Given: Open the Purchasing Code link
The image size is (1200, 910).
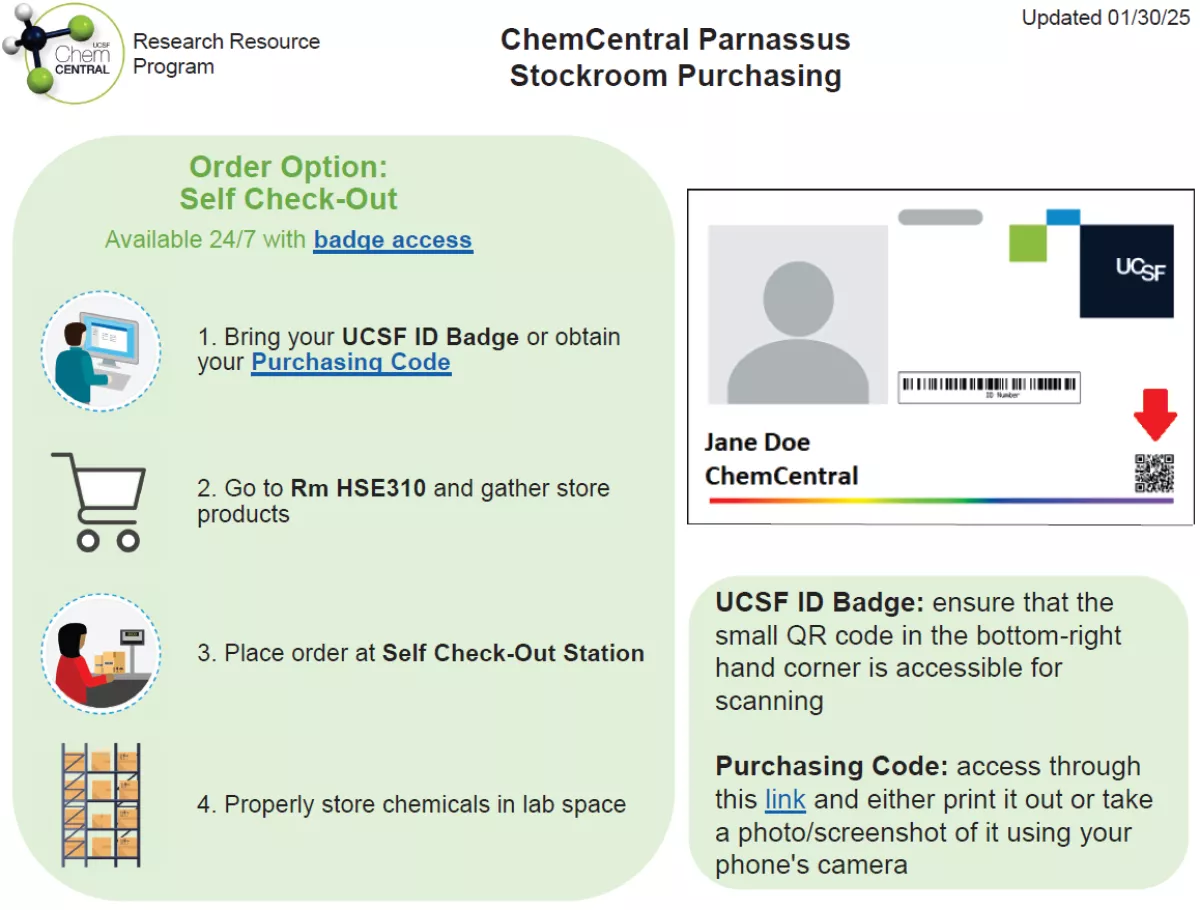Looking at the screenshot, I should pyautogui.click(x=351, y=363).
